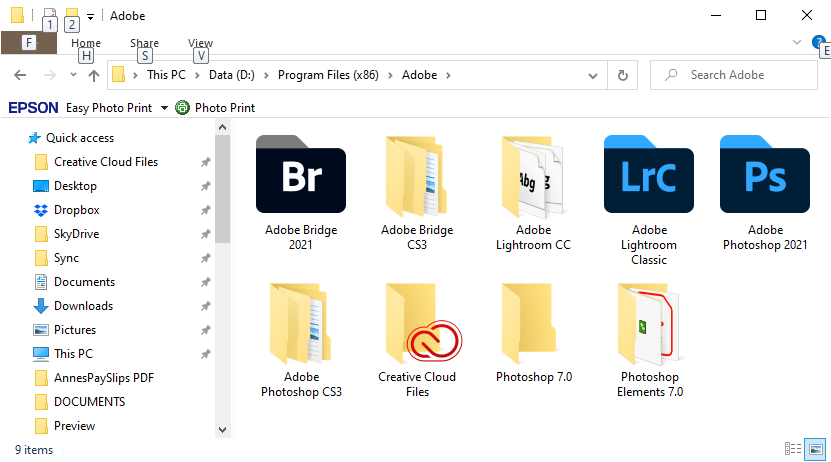The image size is (831, 462).
Task: Toggle the pin next to This PC
Action: pyautogui.click(x=206, y=354)
